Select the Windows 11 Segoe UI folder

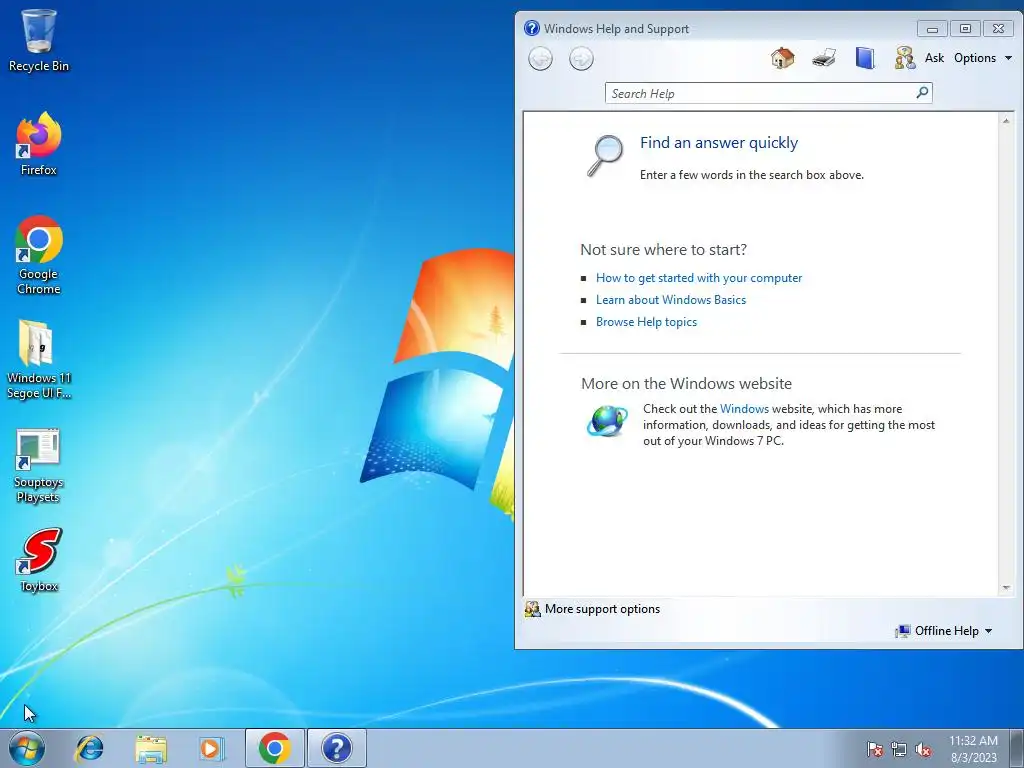(x=39, y=359)
